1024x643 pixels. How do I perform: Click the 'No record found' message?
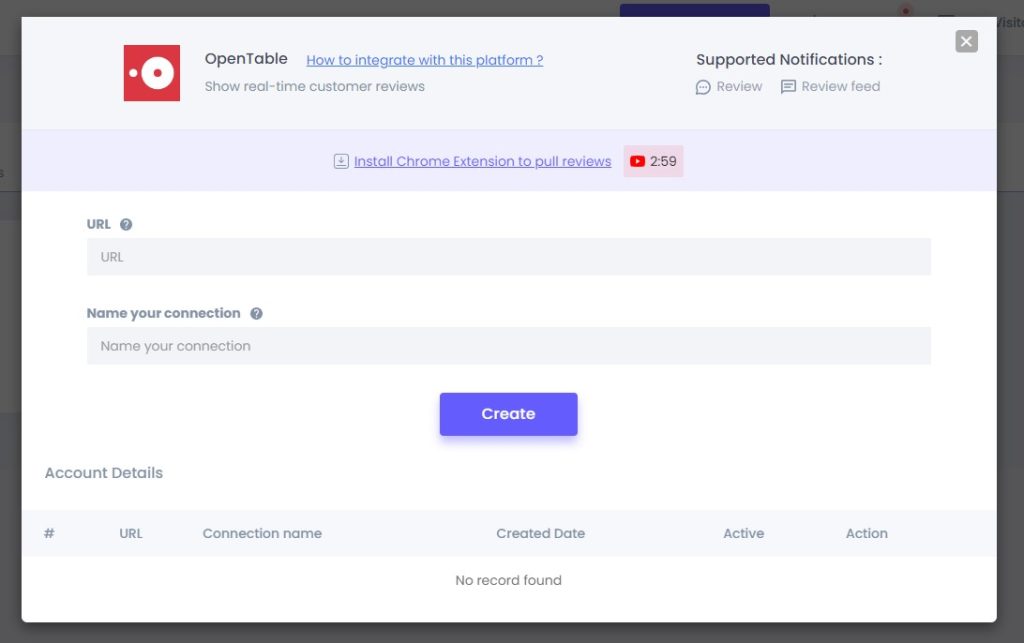click(508, 580)
